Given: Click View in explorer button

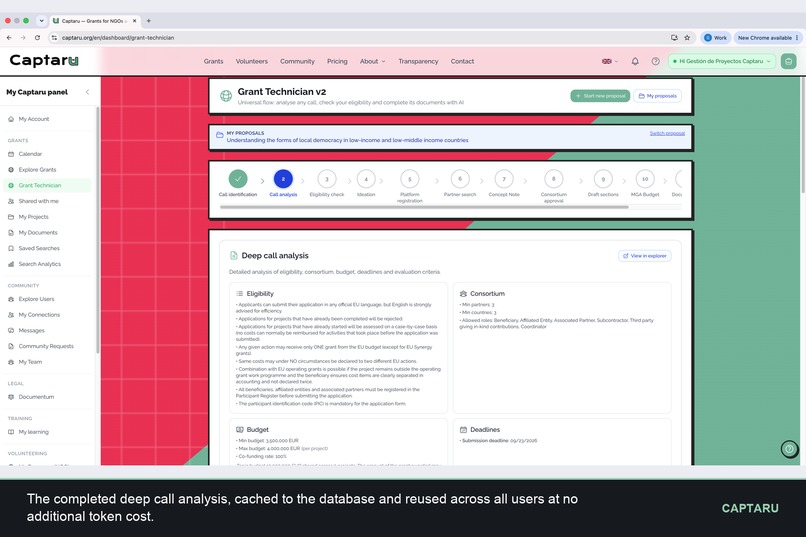Looking at the screenshot, I should [x=645, y=256].
